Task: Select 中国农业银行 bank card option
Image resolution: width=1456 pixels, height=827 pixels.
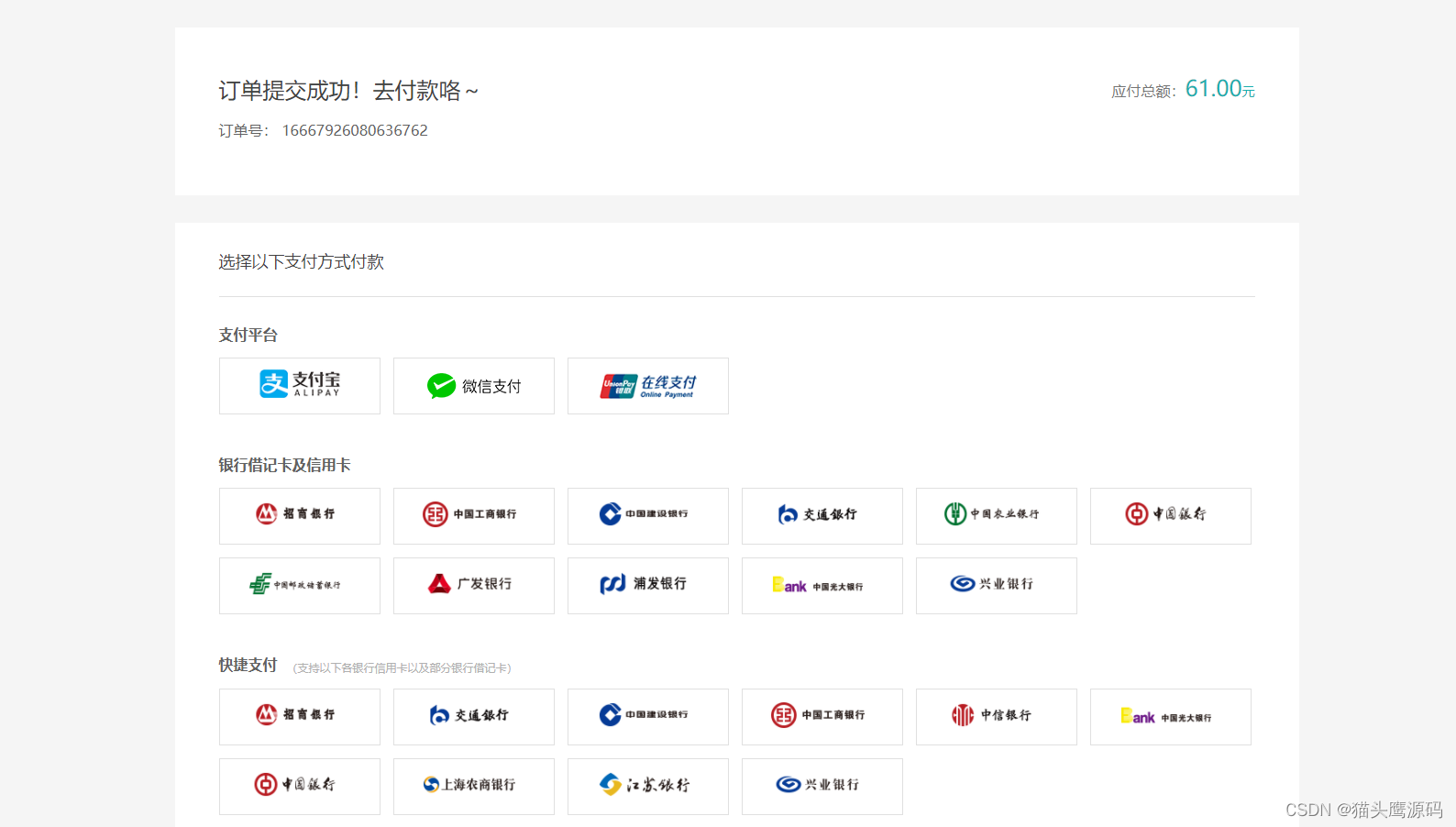Action: coord(997,516)
